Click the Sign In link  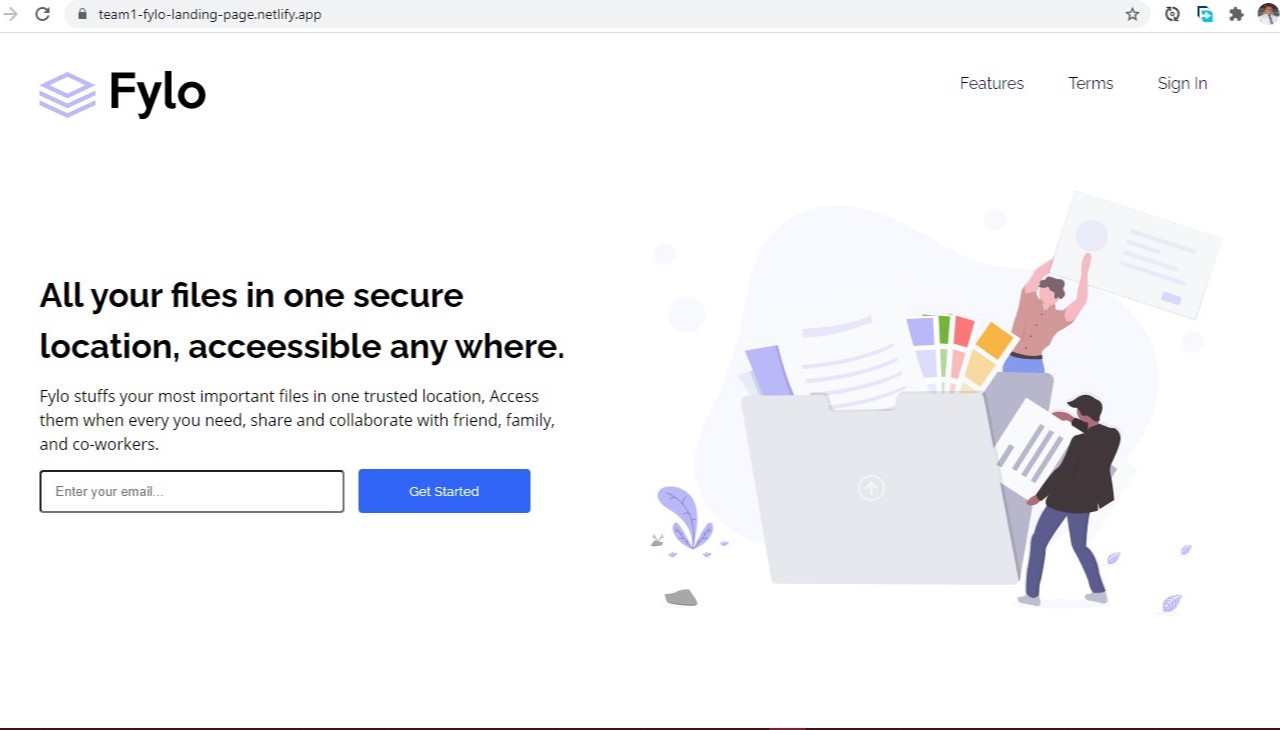pos(1182,83)
